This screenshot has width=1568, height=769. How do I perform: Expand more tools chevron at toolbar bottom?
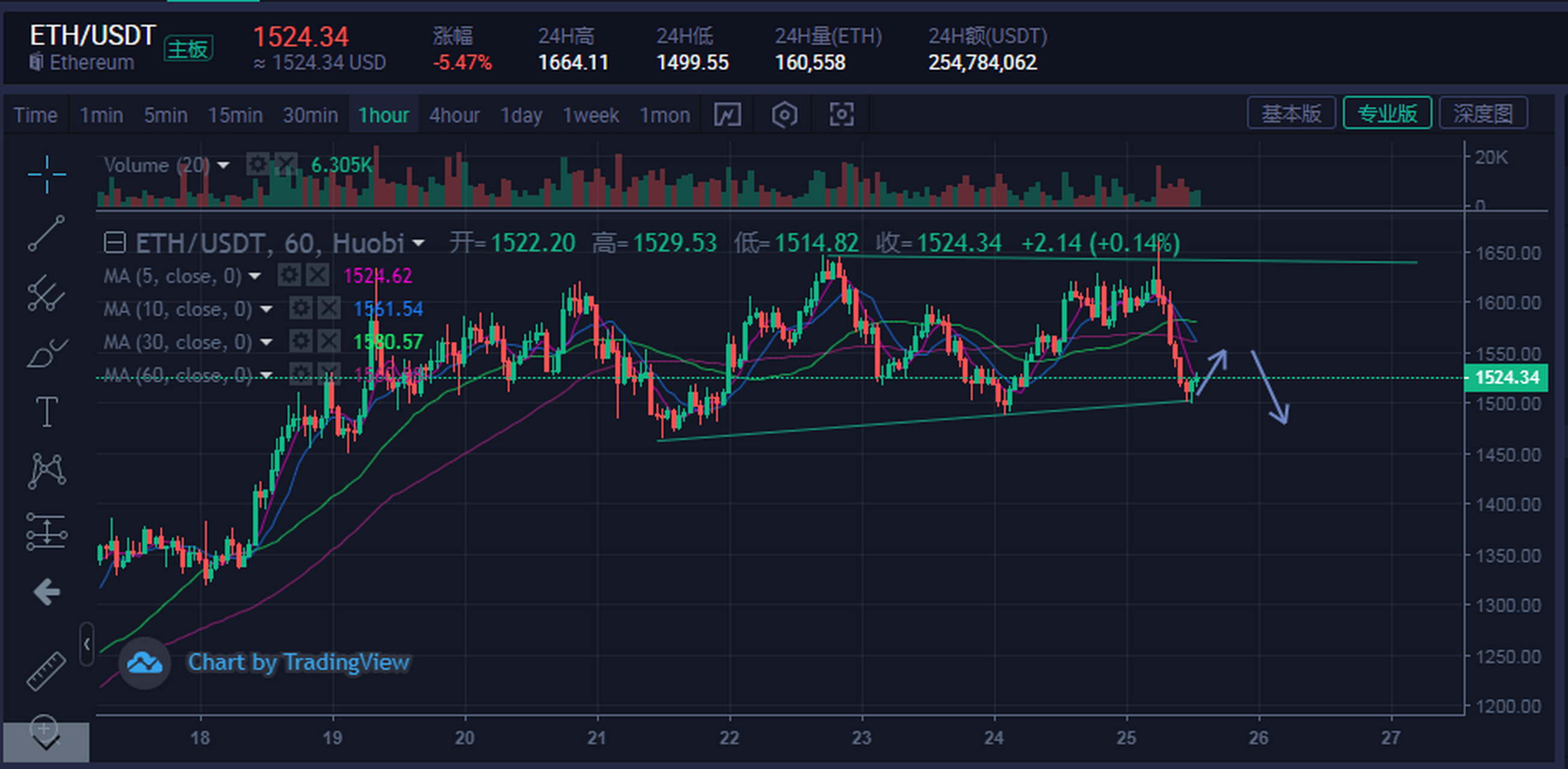(x=46, y=743)
